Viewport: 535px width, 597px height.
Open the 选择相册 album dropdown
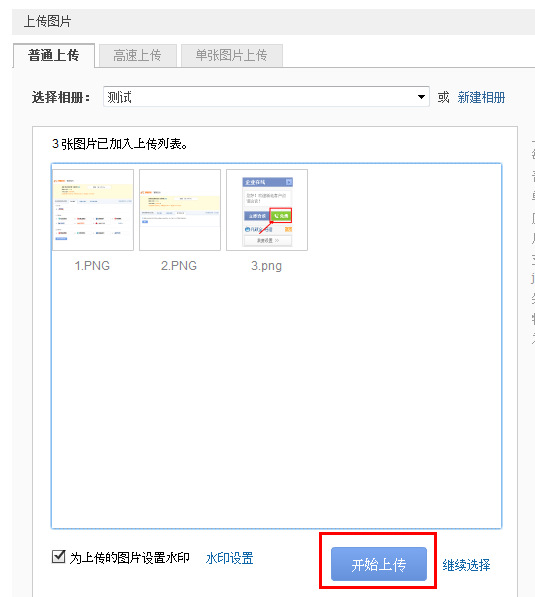coord(266,97)
